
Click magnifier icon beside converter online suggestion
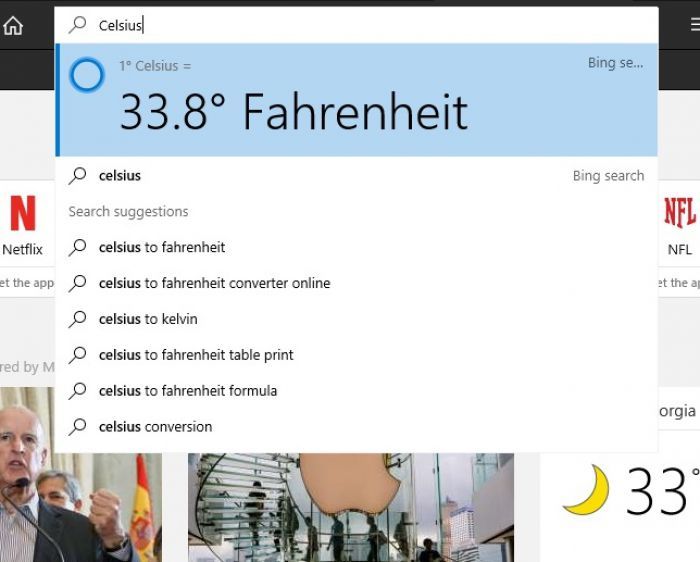(x=78, y=283)
